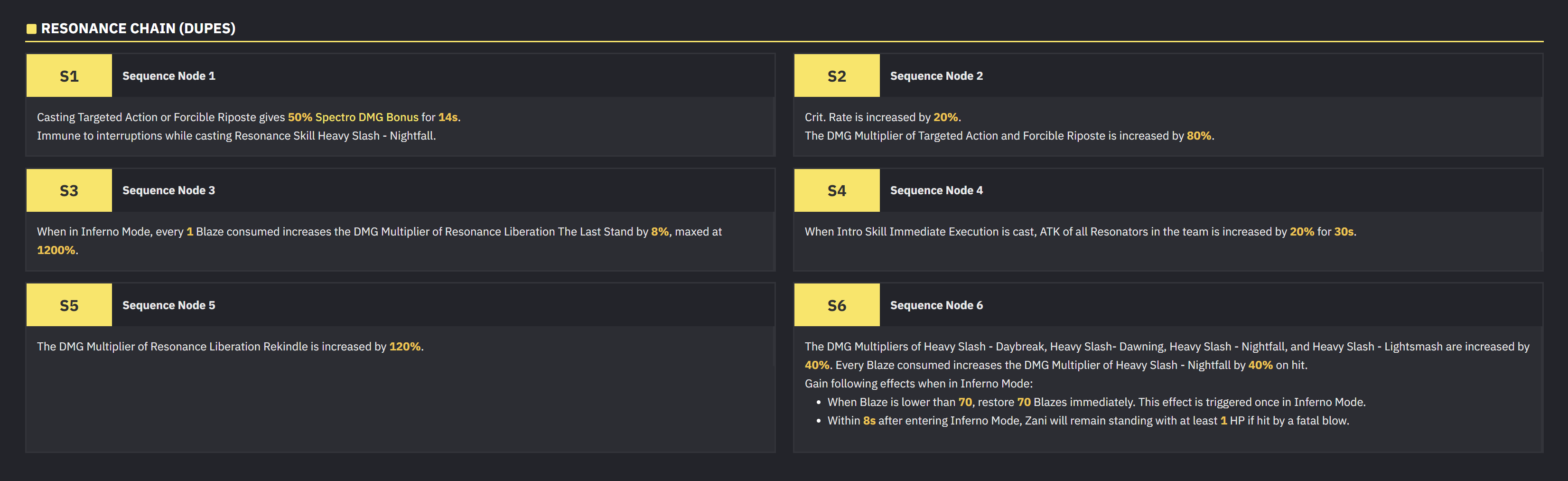Click the Sequence Node 6 title
1568x481 pixels.
(936, 305)
